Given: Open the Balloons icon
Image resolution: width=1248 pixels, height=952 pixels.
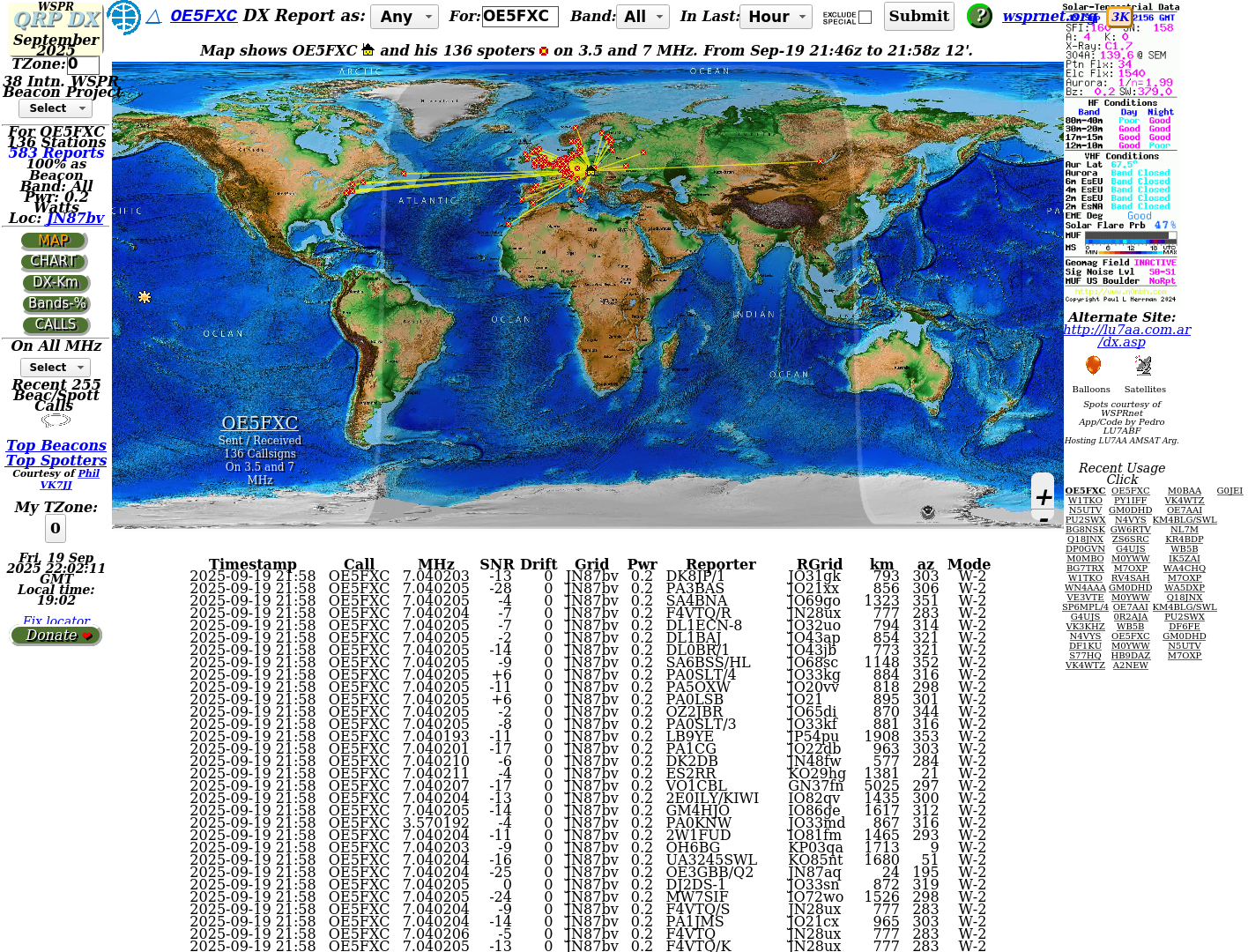Looking at the screenshot, I should click(x=1093, y=366).
